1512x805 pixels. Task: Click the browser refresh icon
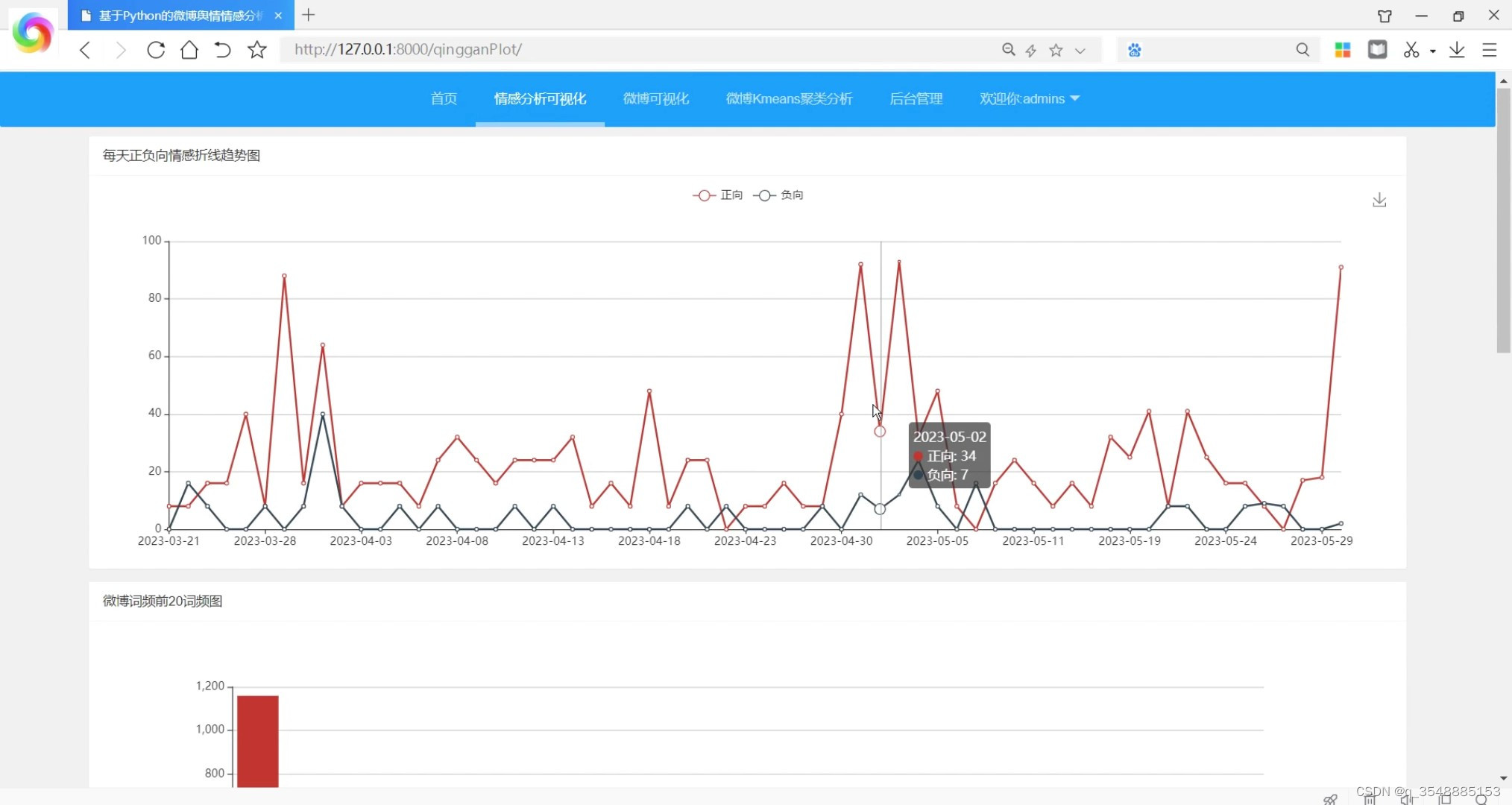(x=156, y=50)
